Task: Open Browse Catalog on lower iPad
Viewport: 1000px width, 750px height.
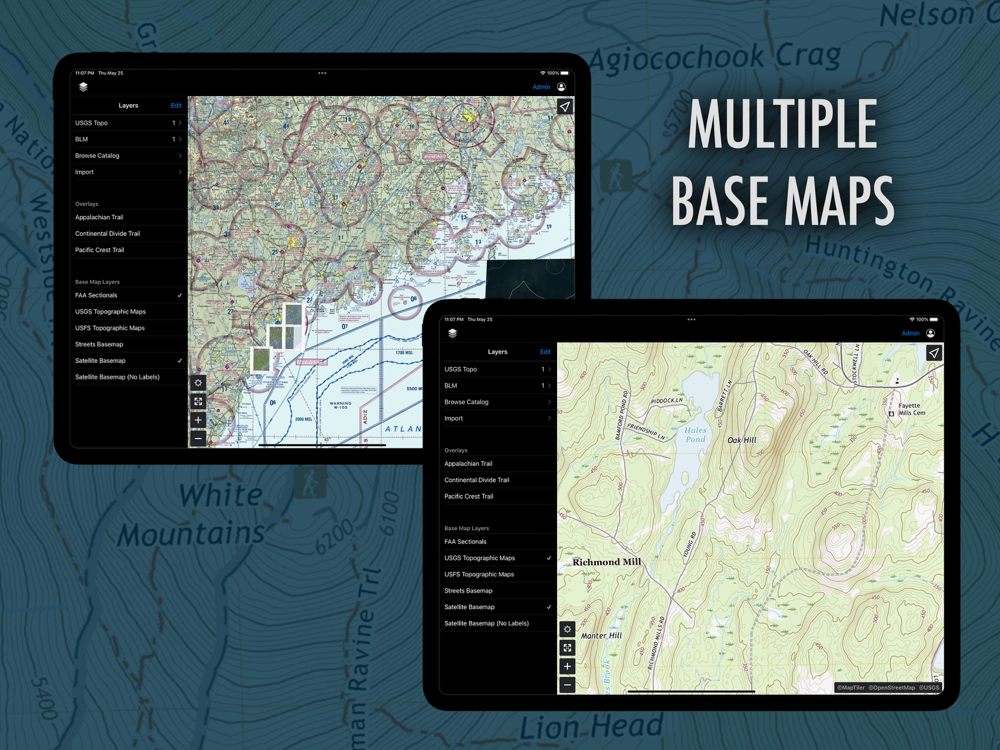Action: (497, 402)
